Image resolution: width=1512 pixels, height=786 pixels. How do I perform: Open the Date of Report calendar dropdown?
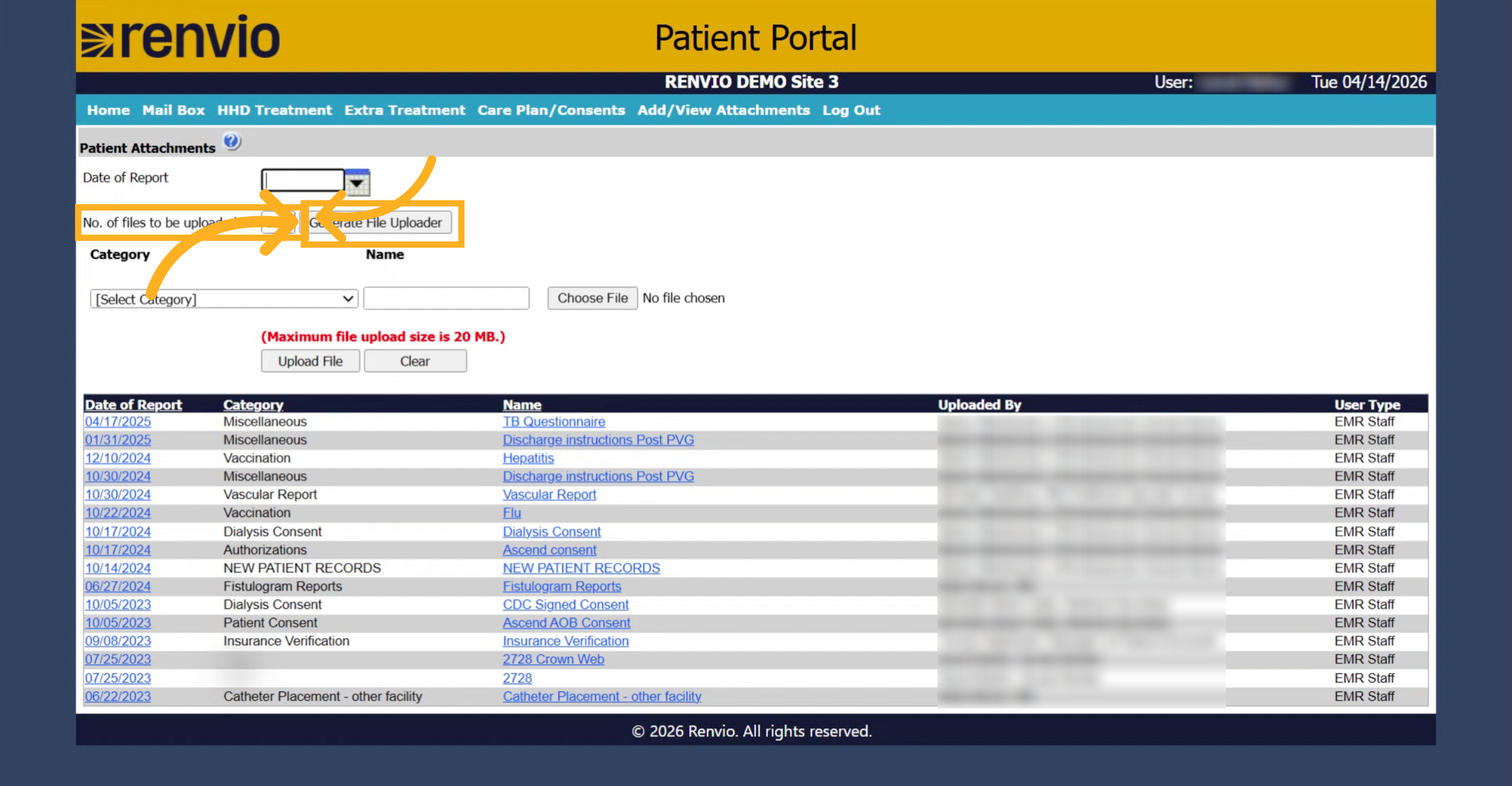tap(357, 182)
